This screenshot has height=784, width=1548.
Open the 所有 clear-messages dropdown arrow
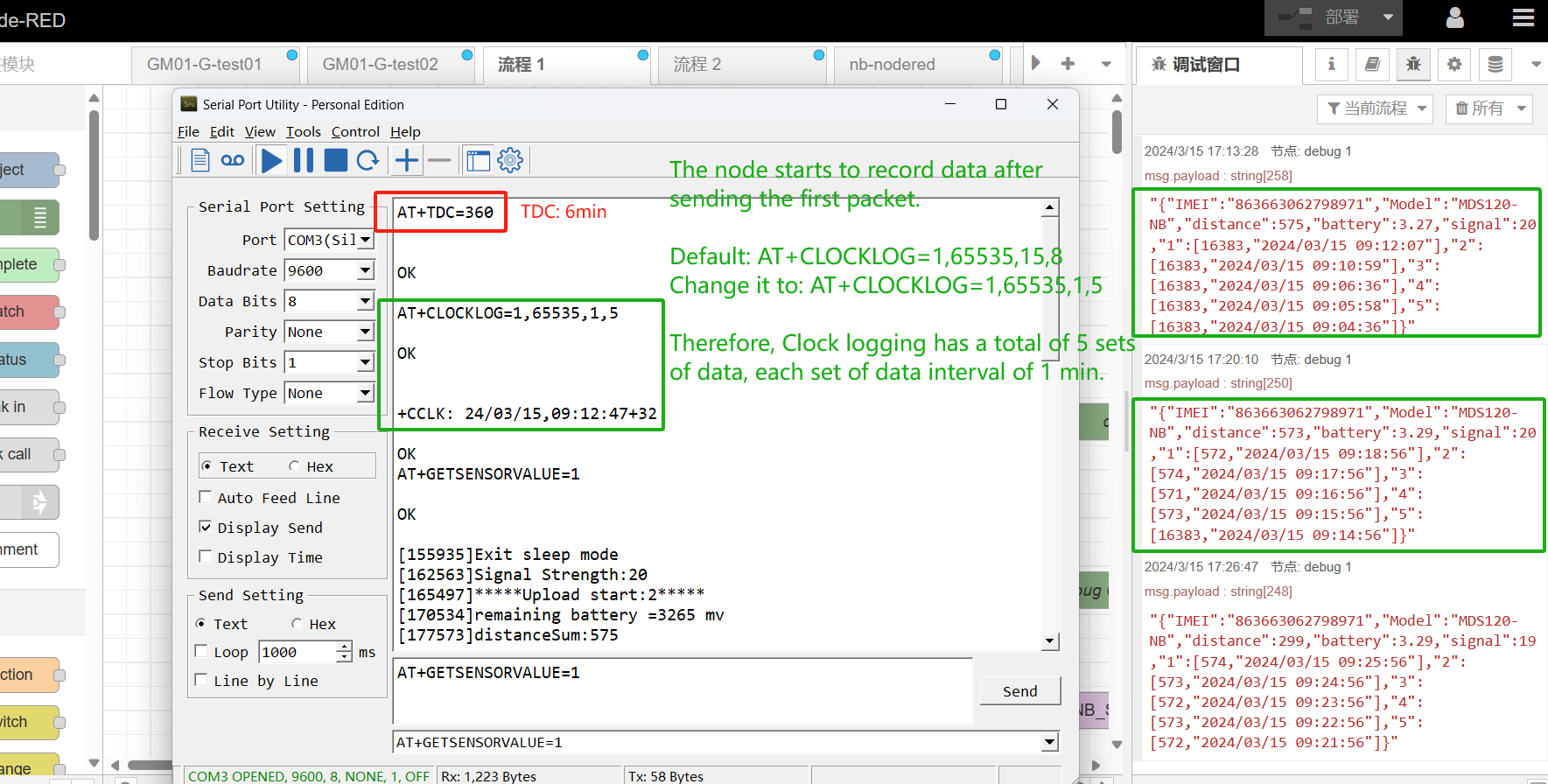[x=1521, y=108]
